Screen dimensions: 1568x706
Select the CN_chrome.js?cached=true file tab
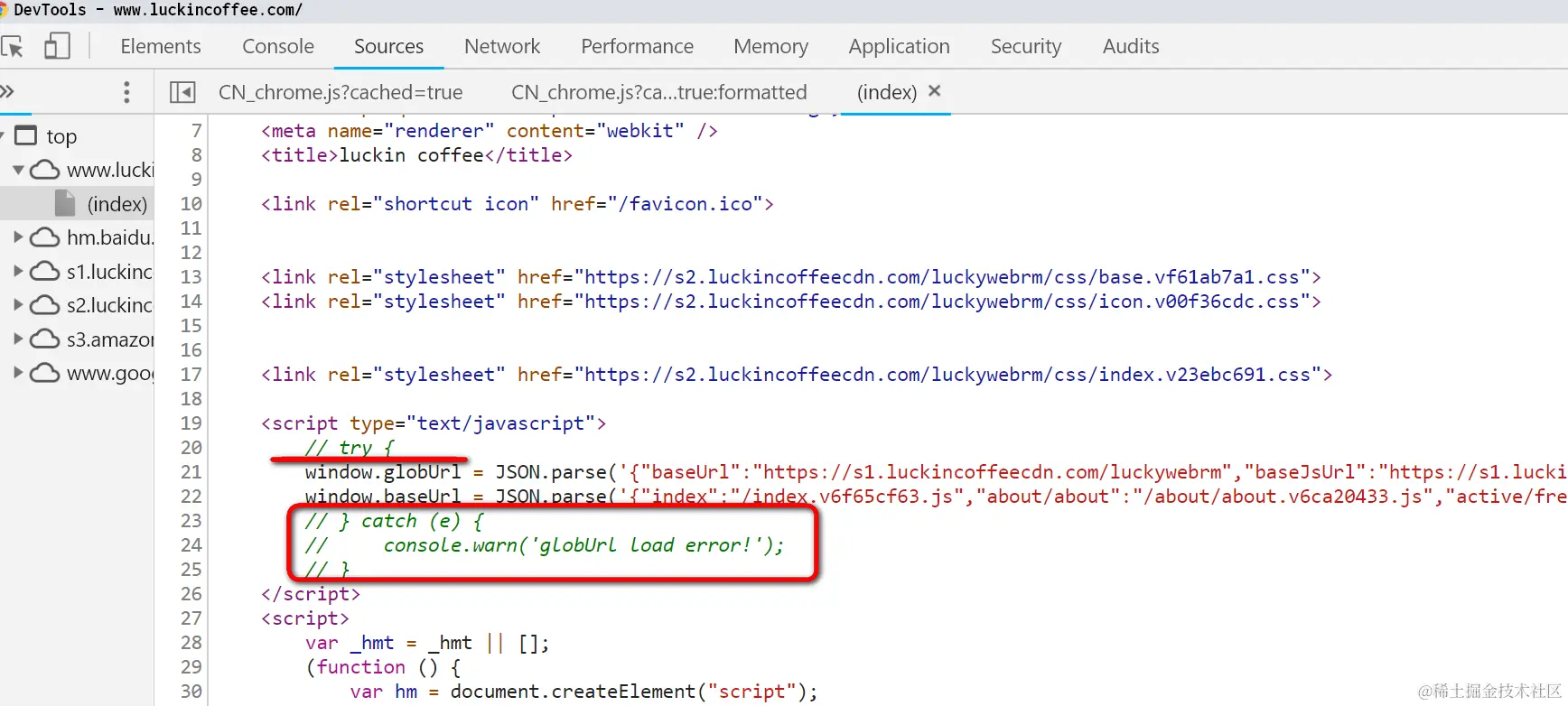[341, 92]
